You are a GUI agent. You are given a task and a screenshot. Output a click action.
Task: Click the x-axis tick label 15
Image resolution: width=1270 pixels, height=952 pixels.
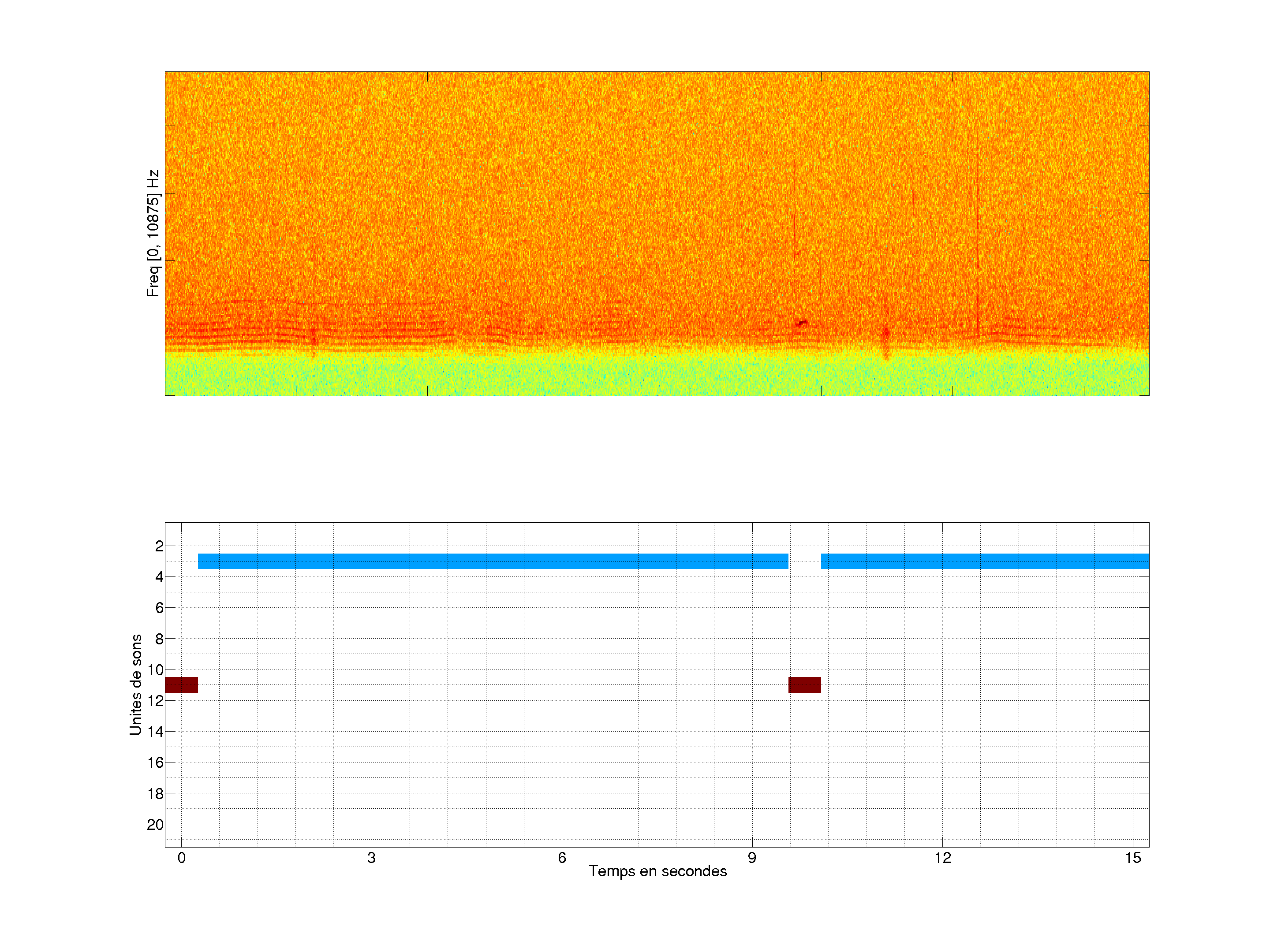coord(1132,858)
